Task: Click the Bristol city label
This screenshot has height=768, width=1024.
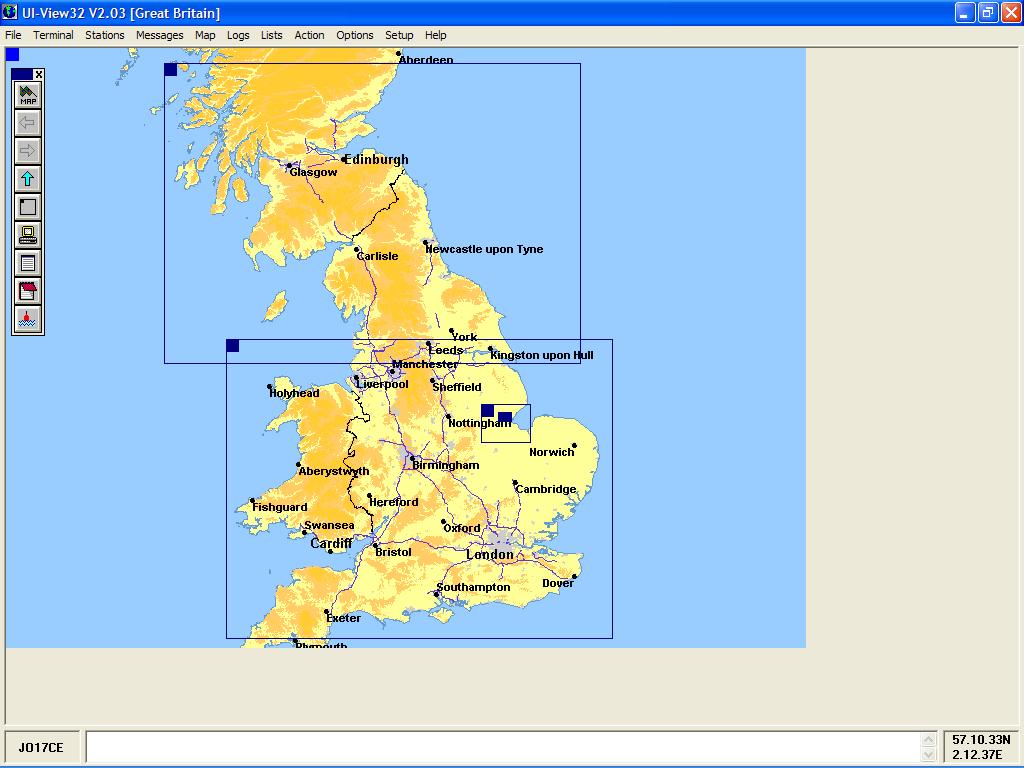Action: (393, 552)
